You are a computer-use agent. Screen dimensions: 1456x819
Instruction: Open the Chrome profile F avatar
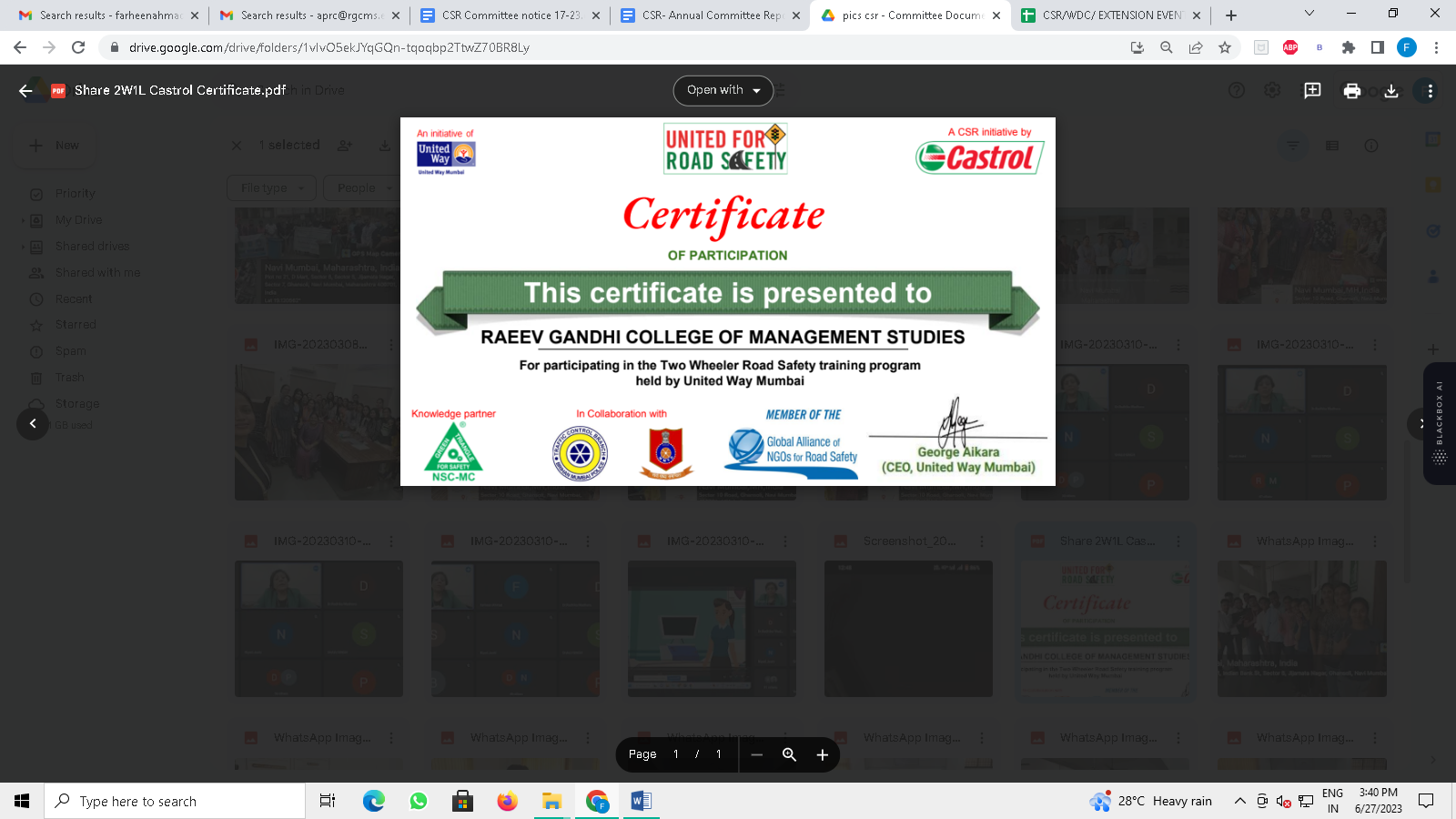(1407, 47)
